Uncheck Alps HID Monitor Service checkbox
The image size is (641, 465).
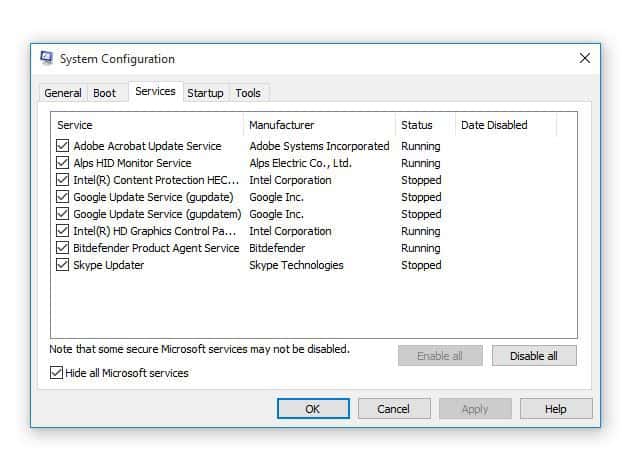pos(62,163)
